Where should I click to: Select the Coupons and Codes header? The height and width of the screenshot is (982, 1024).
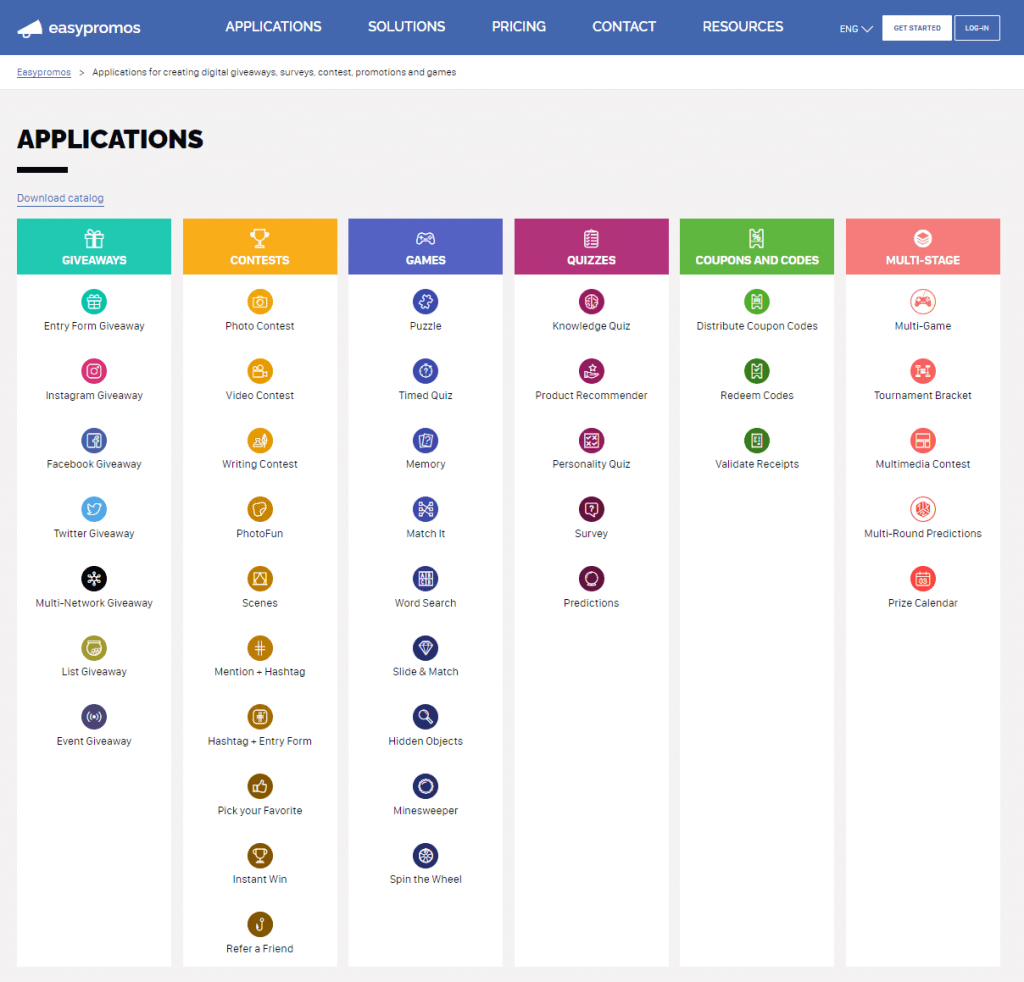coord(757,246)
